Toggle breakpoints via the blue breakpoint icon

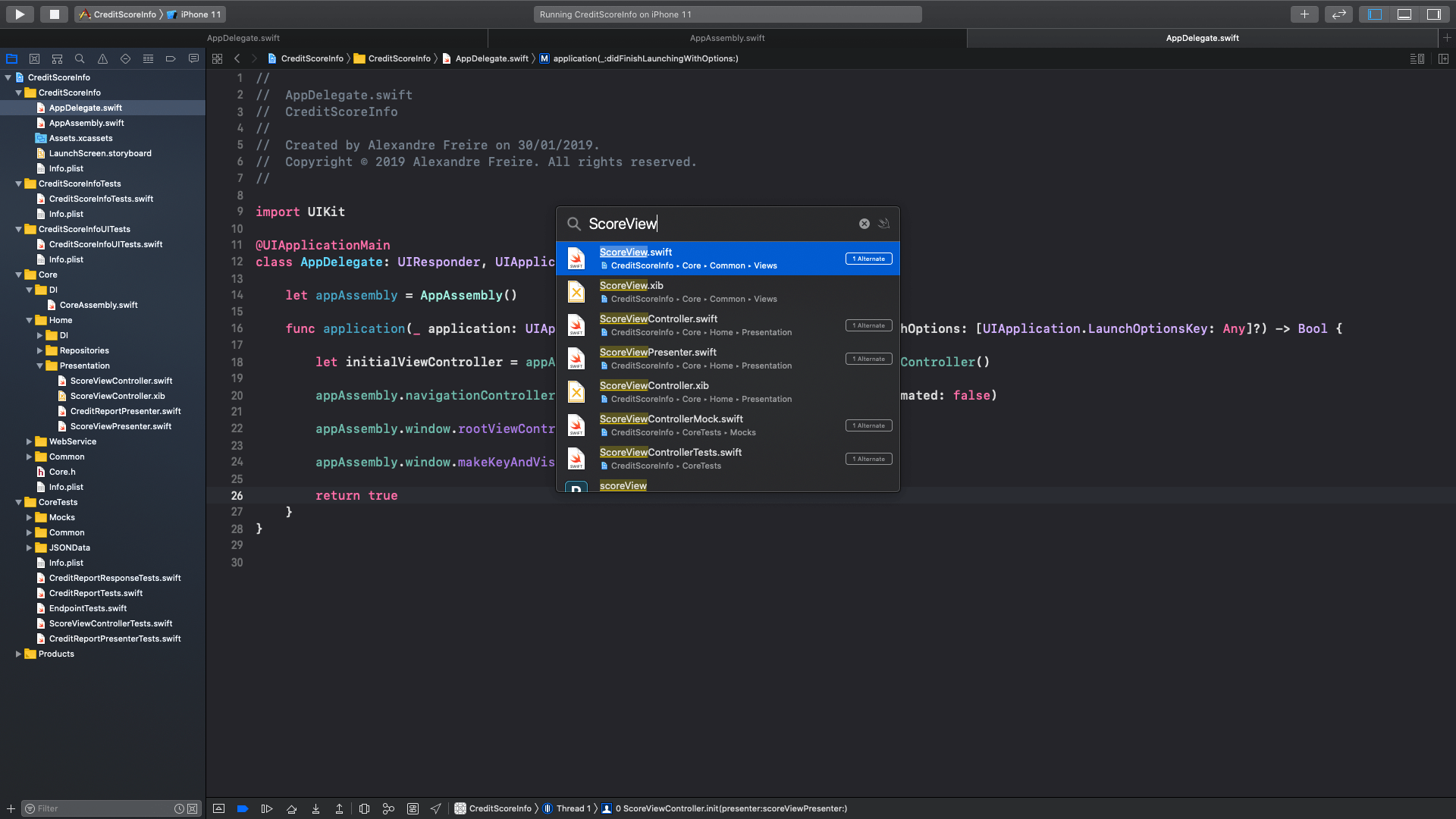point(242,808)
